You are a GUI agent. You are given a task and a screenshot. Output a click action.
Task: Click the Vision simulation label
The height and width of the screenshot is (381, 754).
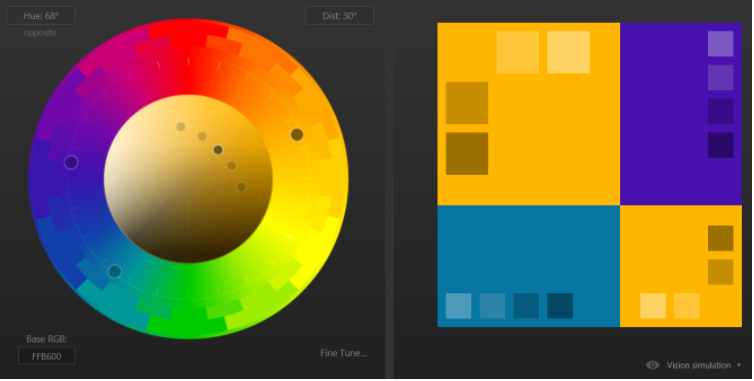[698, 365]
